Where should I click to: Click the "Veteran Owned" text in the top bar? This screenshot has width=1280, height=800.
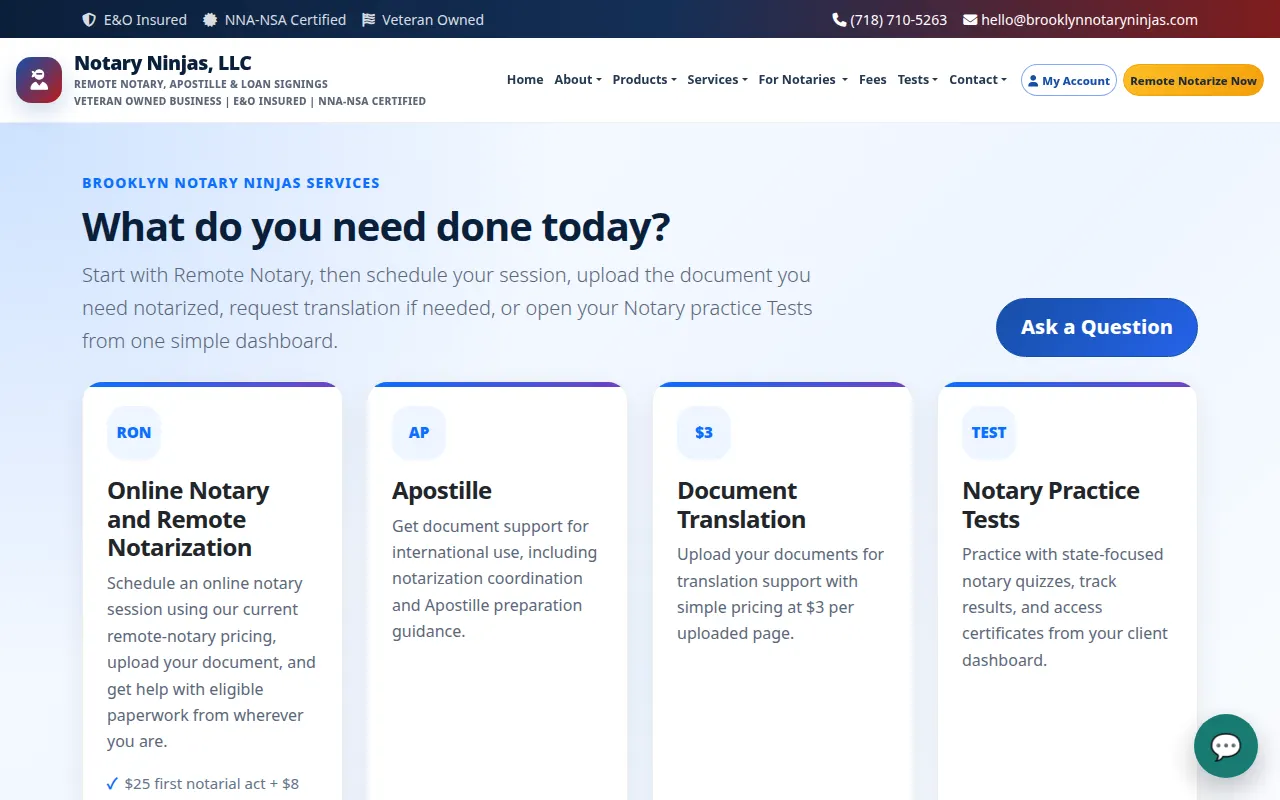click(433, 20)
